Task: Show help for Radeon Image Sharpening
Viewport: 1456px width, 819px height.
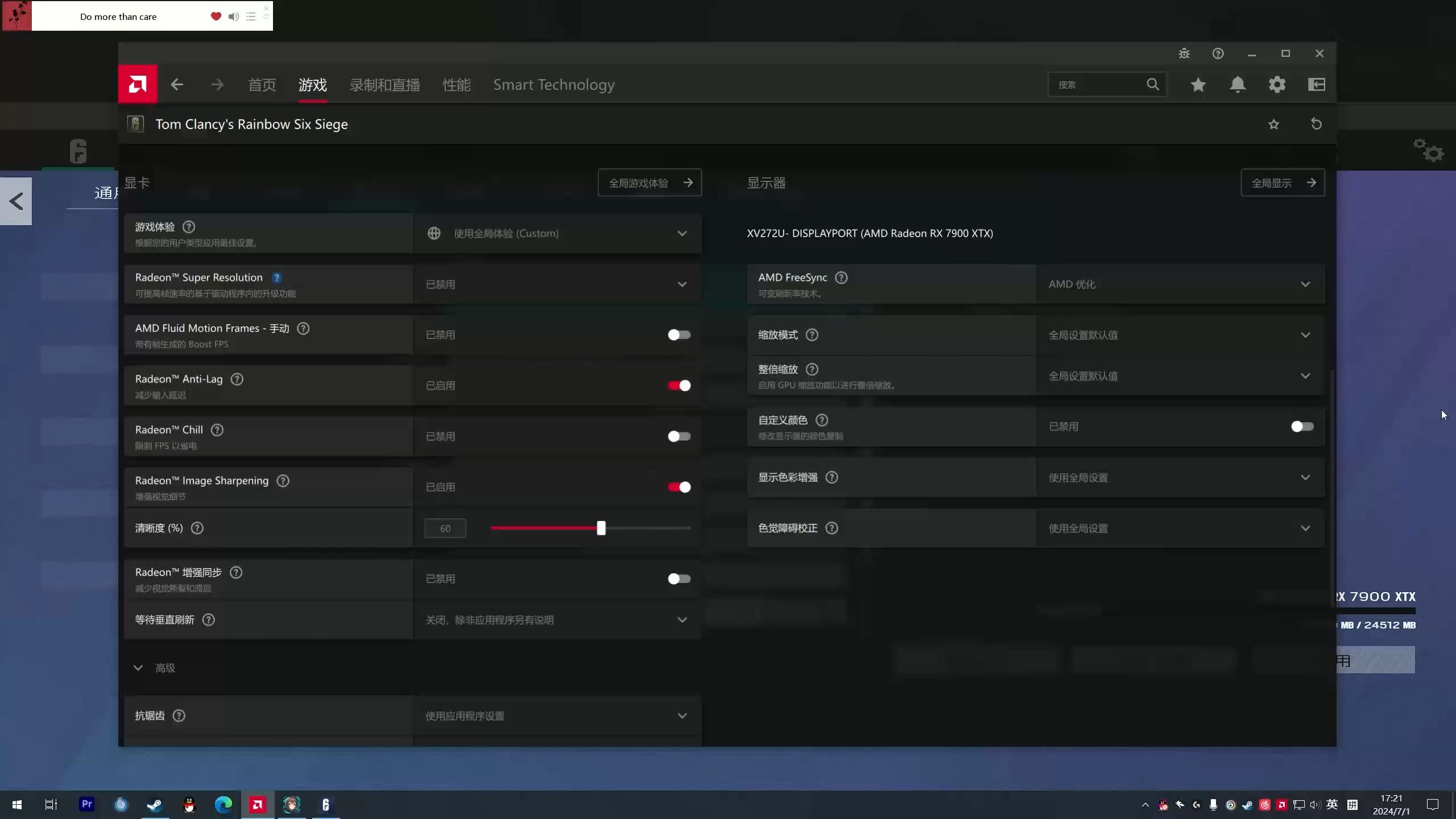Action: (x=283, y=481)
